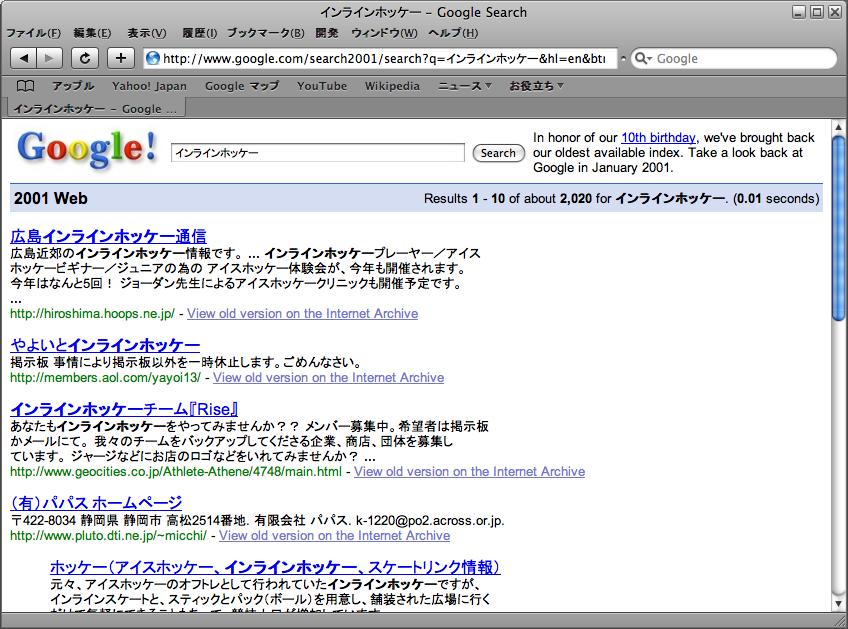
Task: Open the ファイル(F) menu
Action: (33, 33)
